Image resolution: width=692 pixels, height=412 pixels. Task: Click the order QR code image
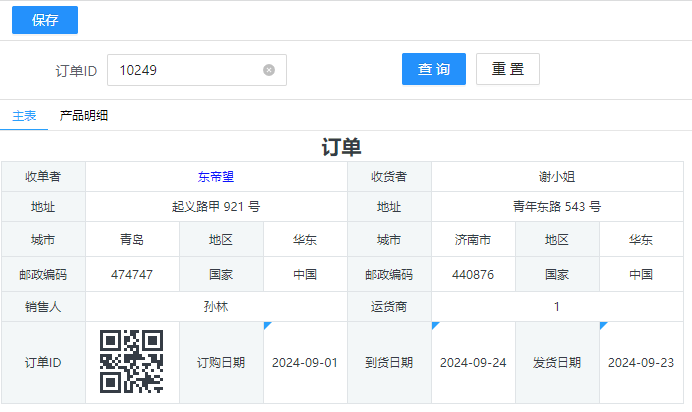click(x=132, y=362)
